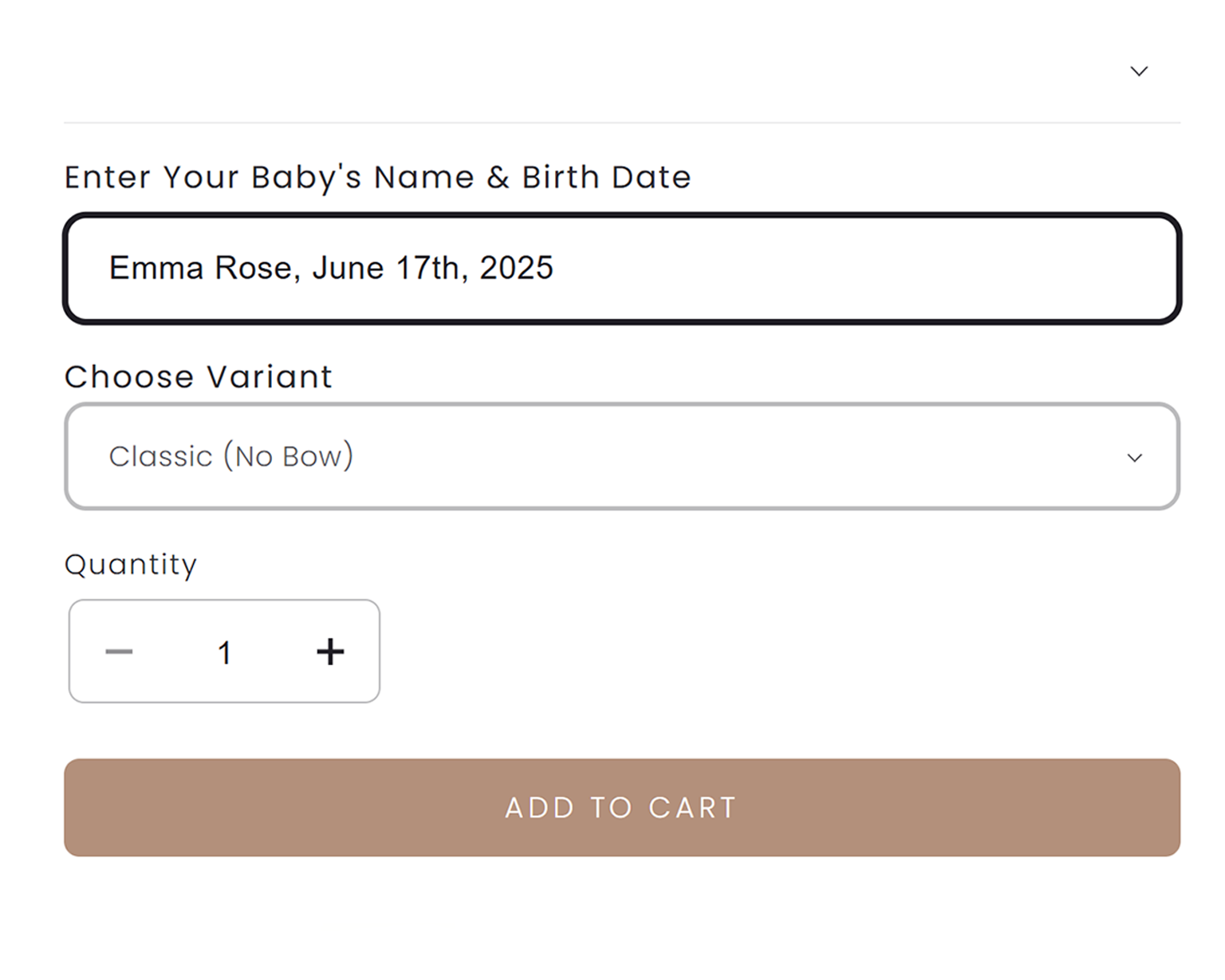Click "June 17th, 2025" text in the field

coord(432,268)
